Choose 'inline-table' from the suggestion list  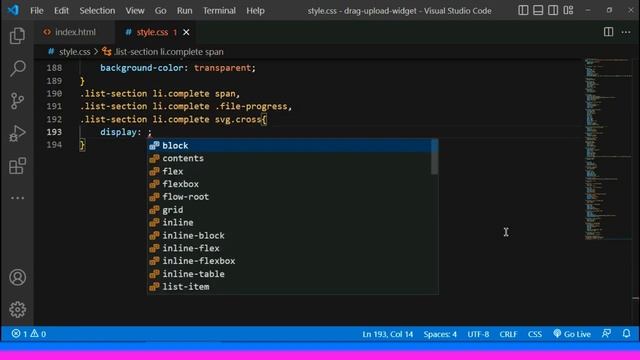[x=289, y=274]
